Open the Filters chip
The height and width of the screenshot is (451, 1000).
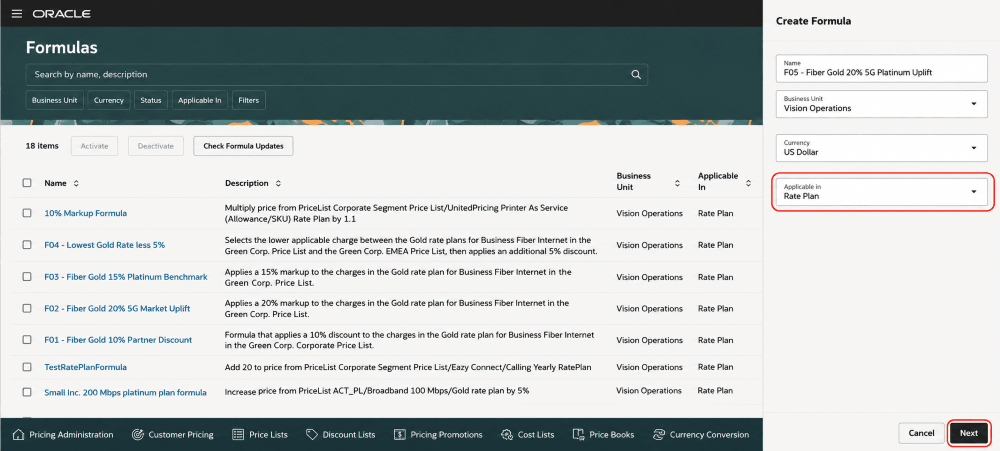[249, 100]
